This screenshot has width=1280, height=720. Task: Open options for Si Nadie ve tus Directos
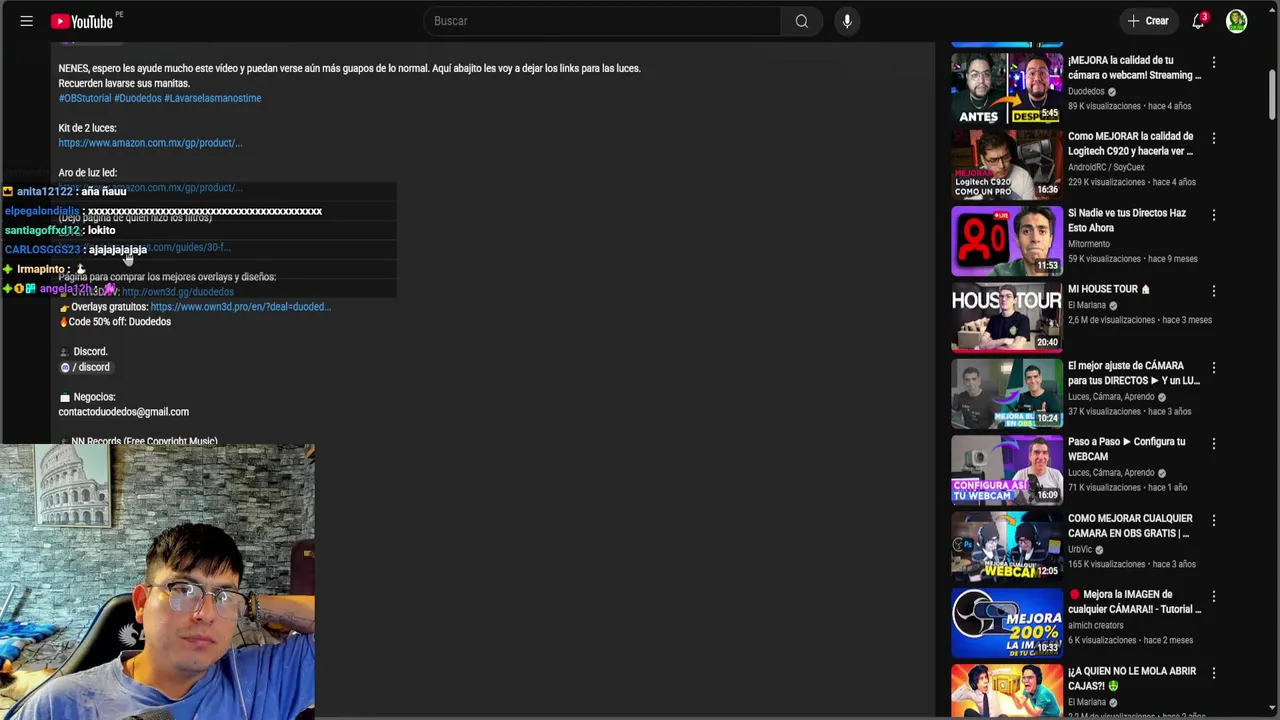click(x=1214, y=215)
